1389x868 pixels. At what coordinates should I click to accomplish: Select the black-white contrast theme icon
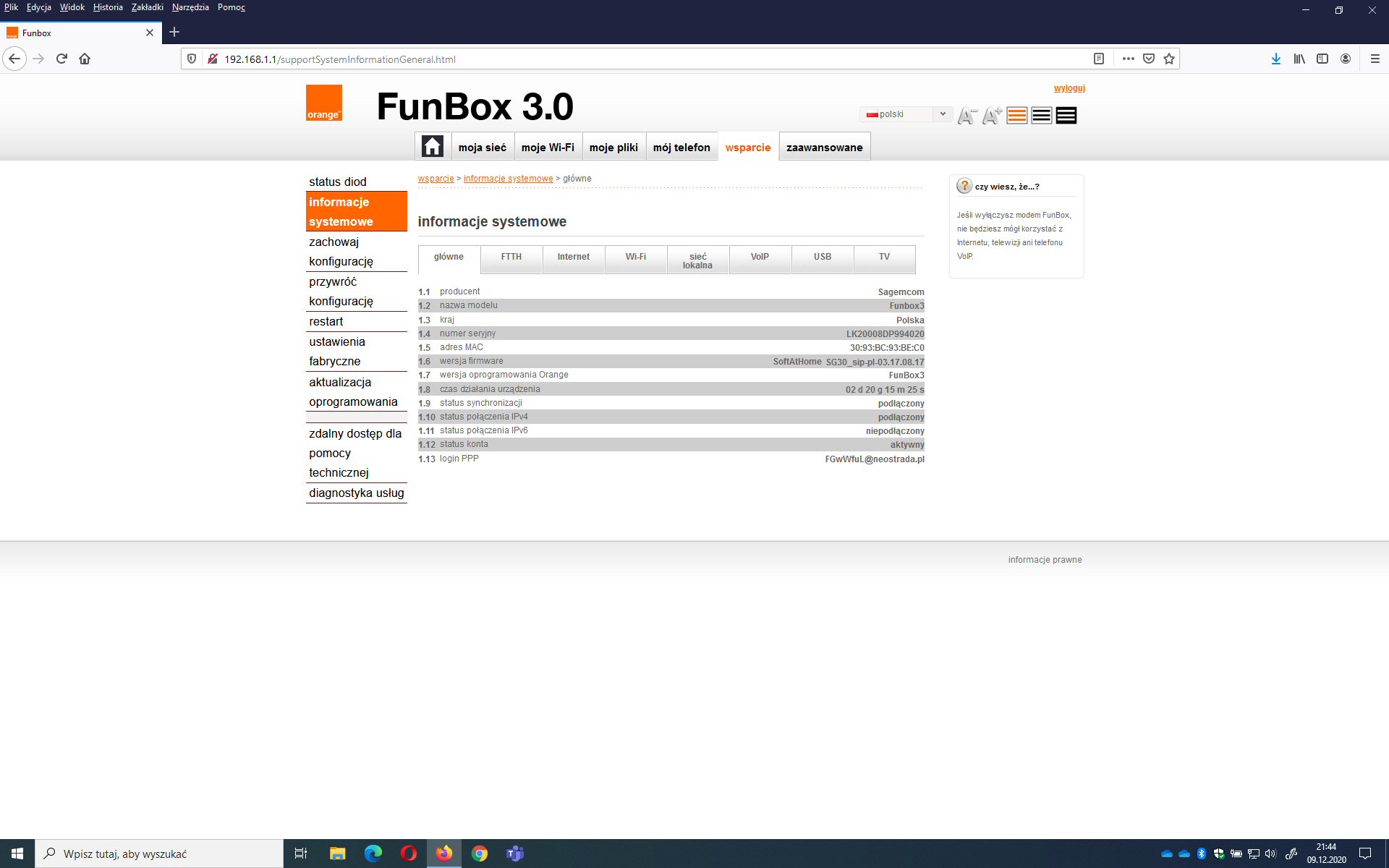(x=1041, y=116)
